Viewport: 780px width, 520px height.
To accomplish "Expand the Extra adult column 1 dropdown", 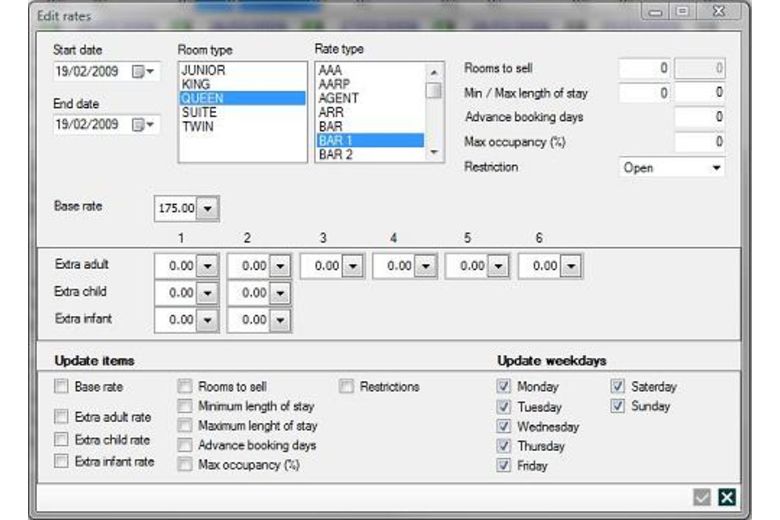I will point(207,267).
